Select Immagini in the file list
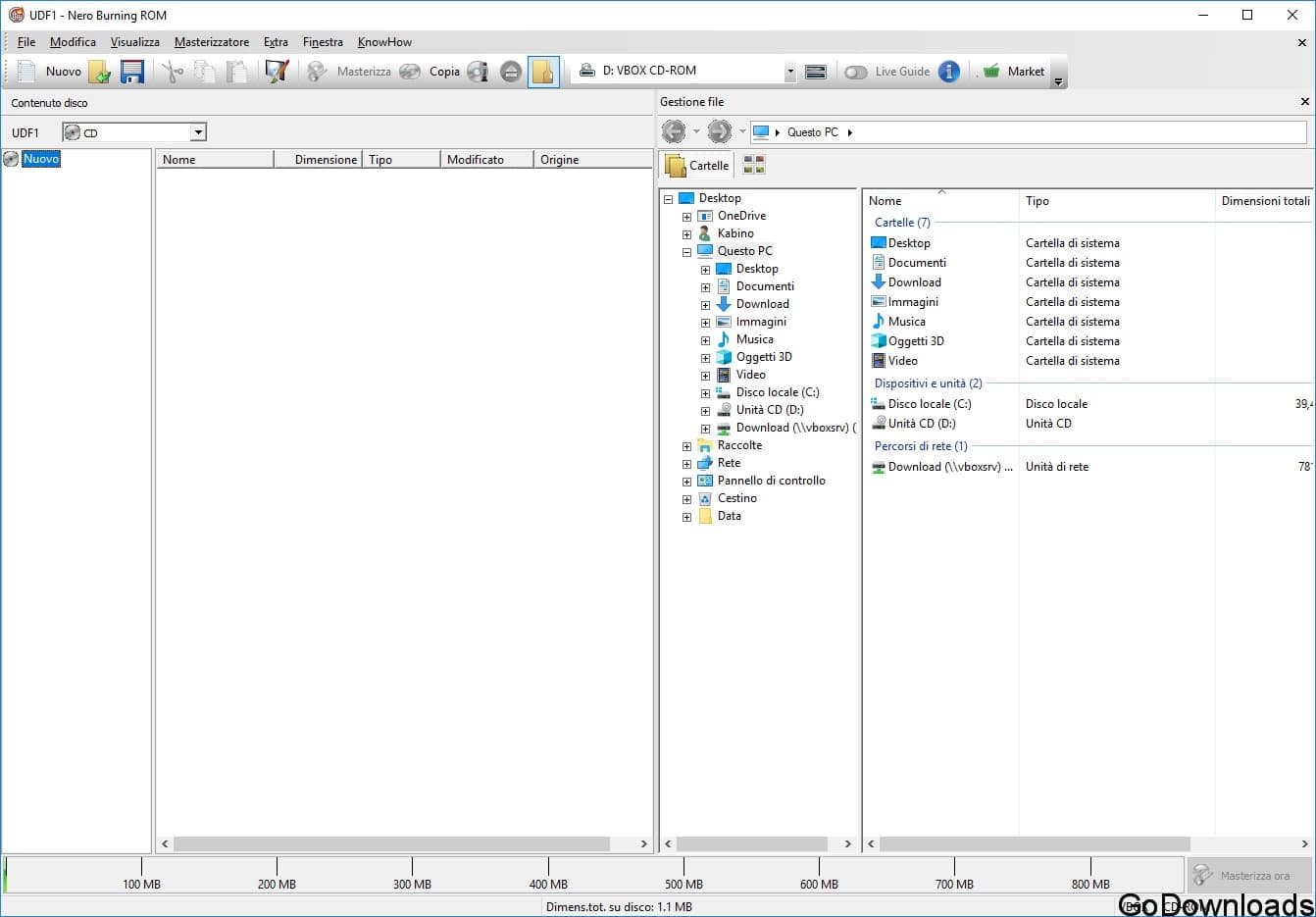This screenshot has height=917, width=1316. click(913, 302)
